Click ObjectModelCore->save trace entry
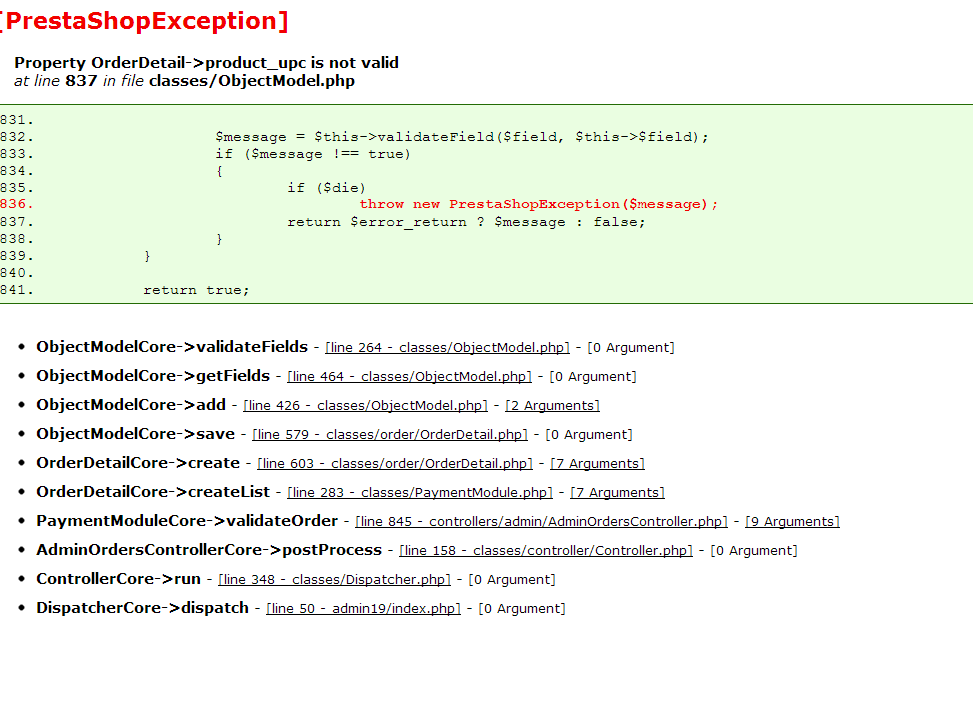Screen dimensions: 973x719 [135, 434]
